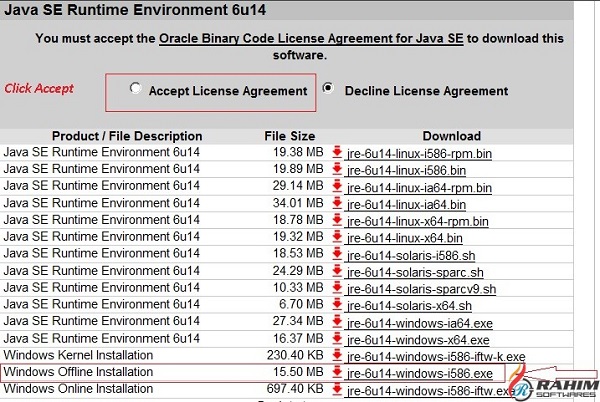Click the jre-6u14-windows-i586-iftw.exe link
This screenshot has height=402, width=600.
click(429, 391)
